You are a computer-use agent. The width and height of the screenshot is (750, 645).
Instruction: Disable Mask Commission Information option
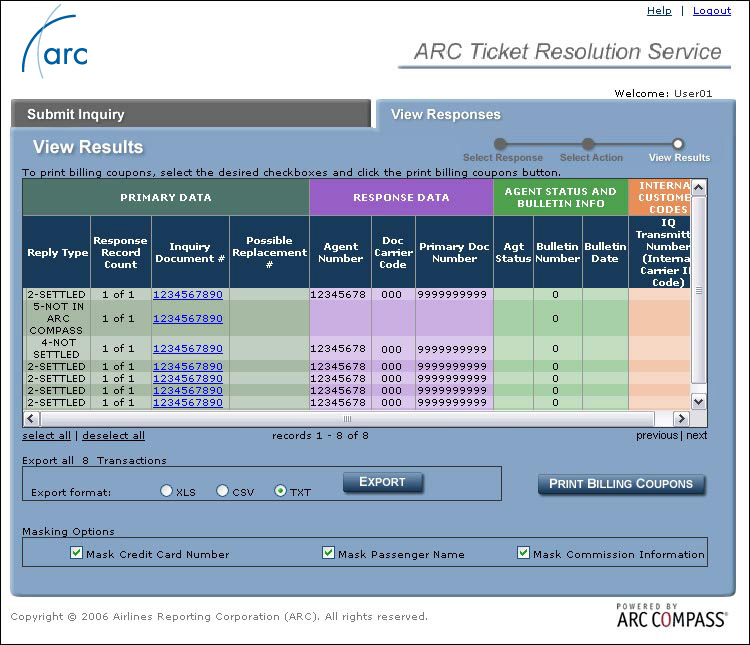[523, 553]
